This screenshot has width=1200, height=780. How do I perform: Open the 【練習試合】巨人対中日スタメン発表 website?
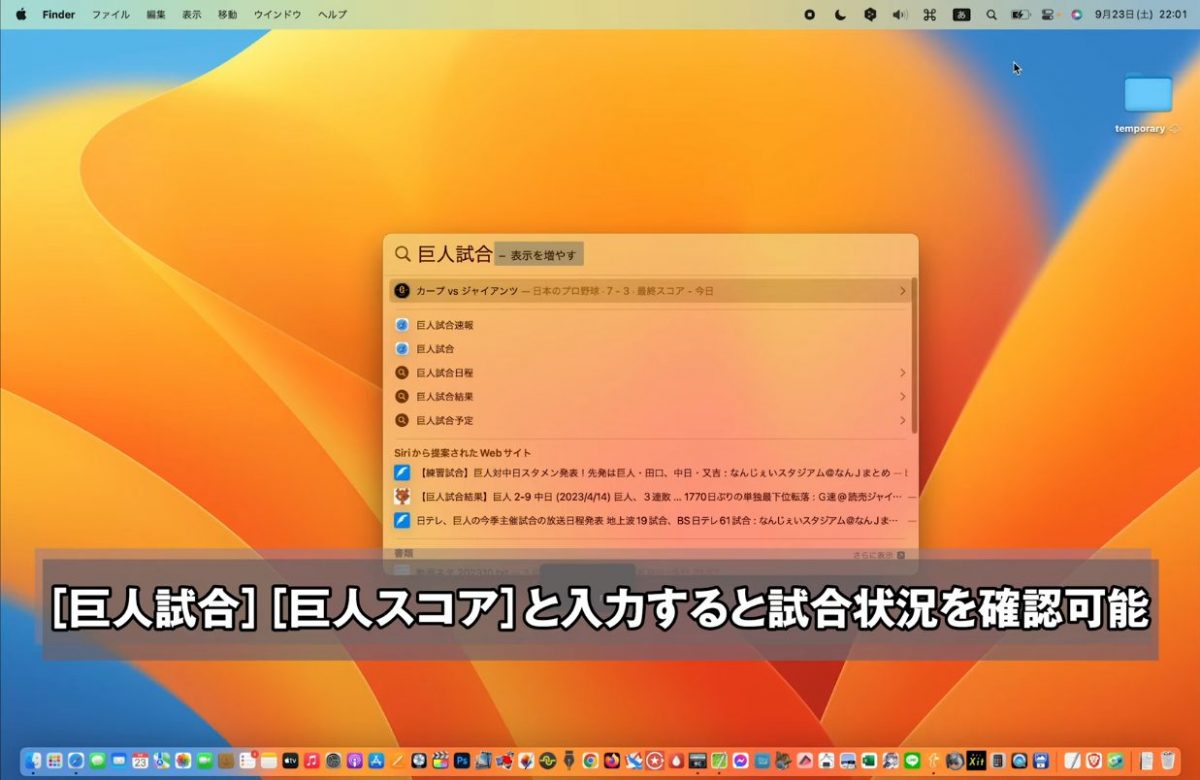point(651,472)
